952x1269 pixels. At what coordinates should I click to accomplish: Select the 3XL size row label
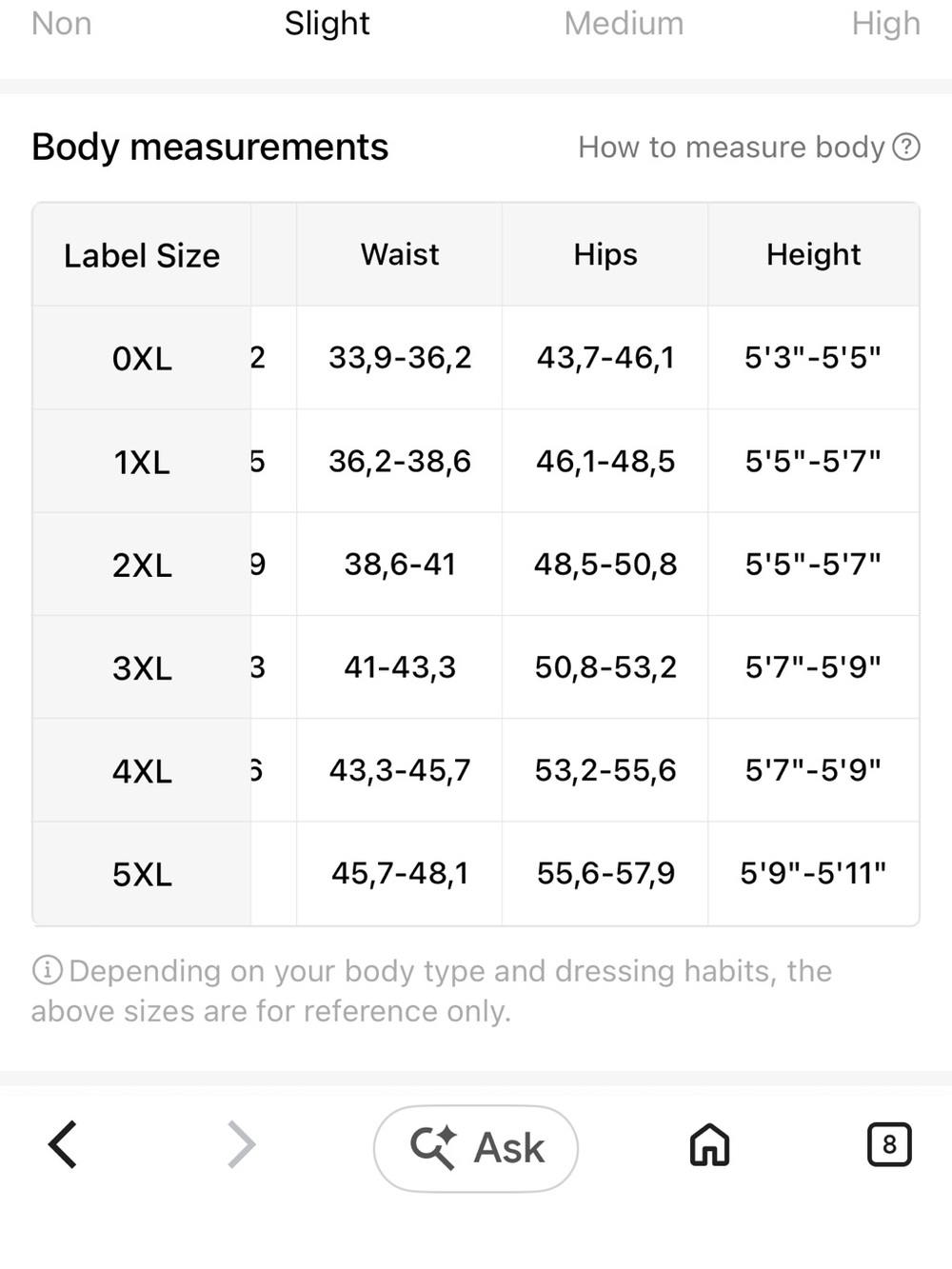tap(142, 668)
